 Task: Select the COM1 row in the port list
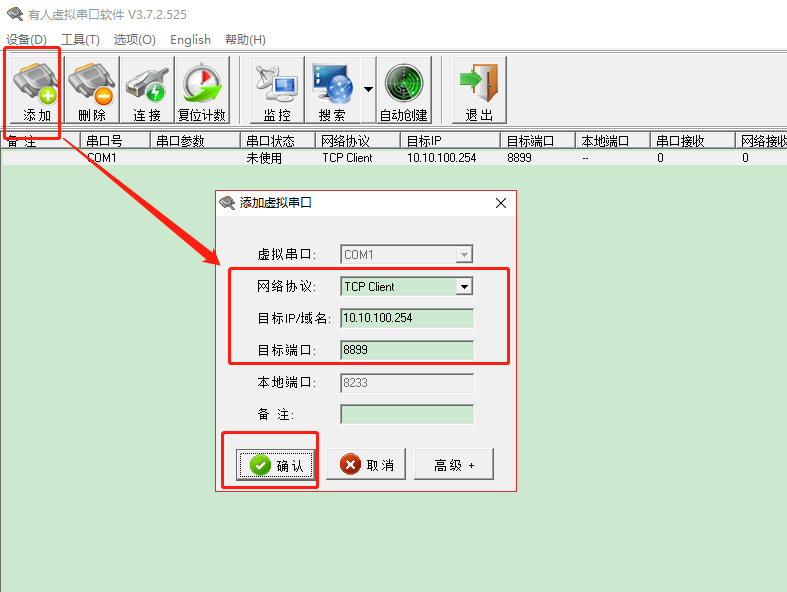(x=102, y=158)
